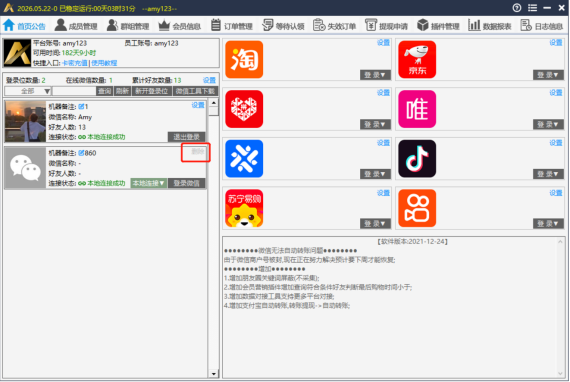Click the 删除 link on machine 860
Image resolution: width=570 pixels, height=382 pixels.
[198, 152]
